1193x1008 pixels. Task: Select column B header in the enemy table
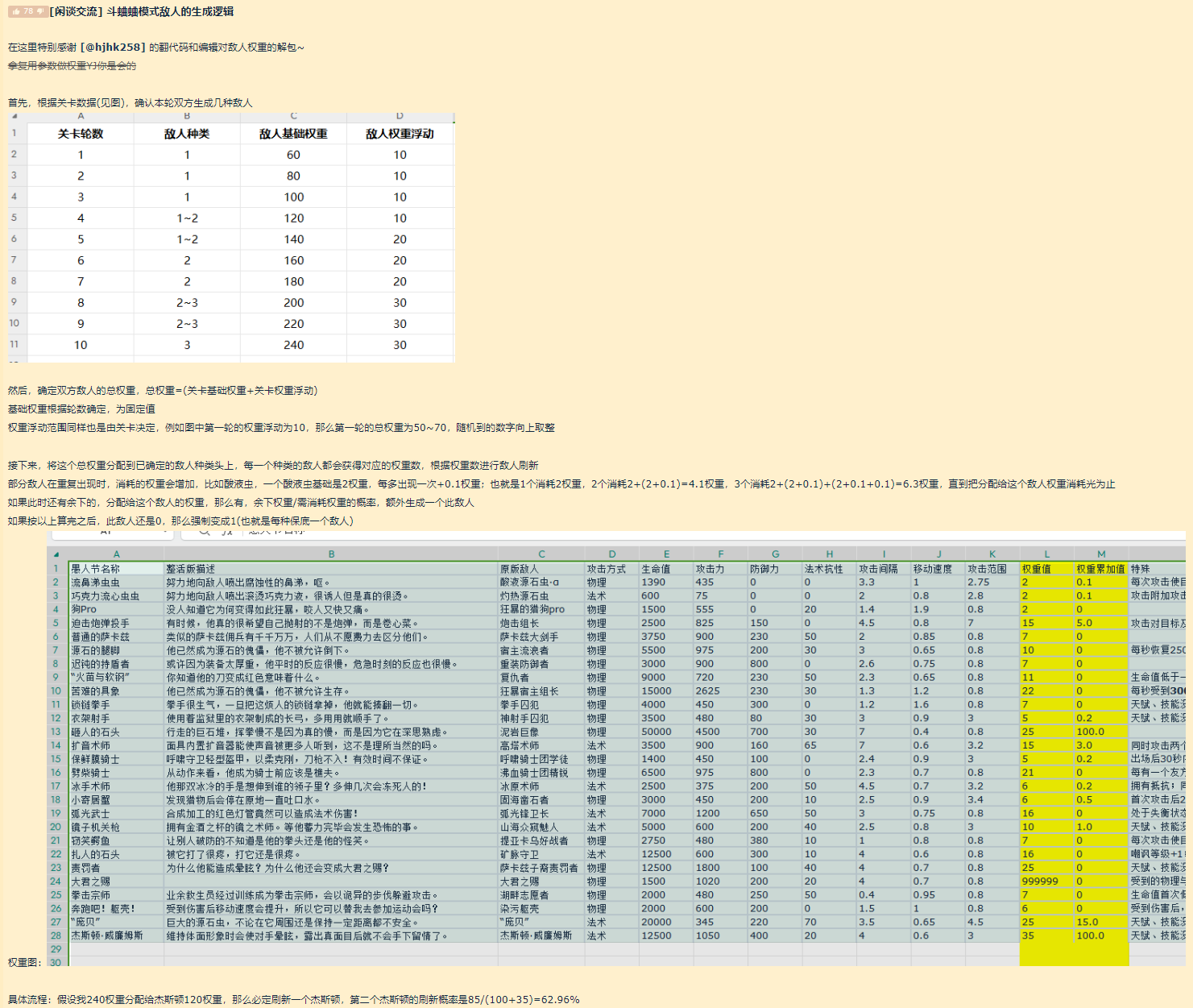tap(331, 554)
